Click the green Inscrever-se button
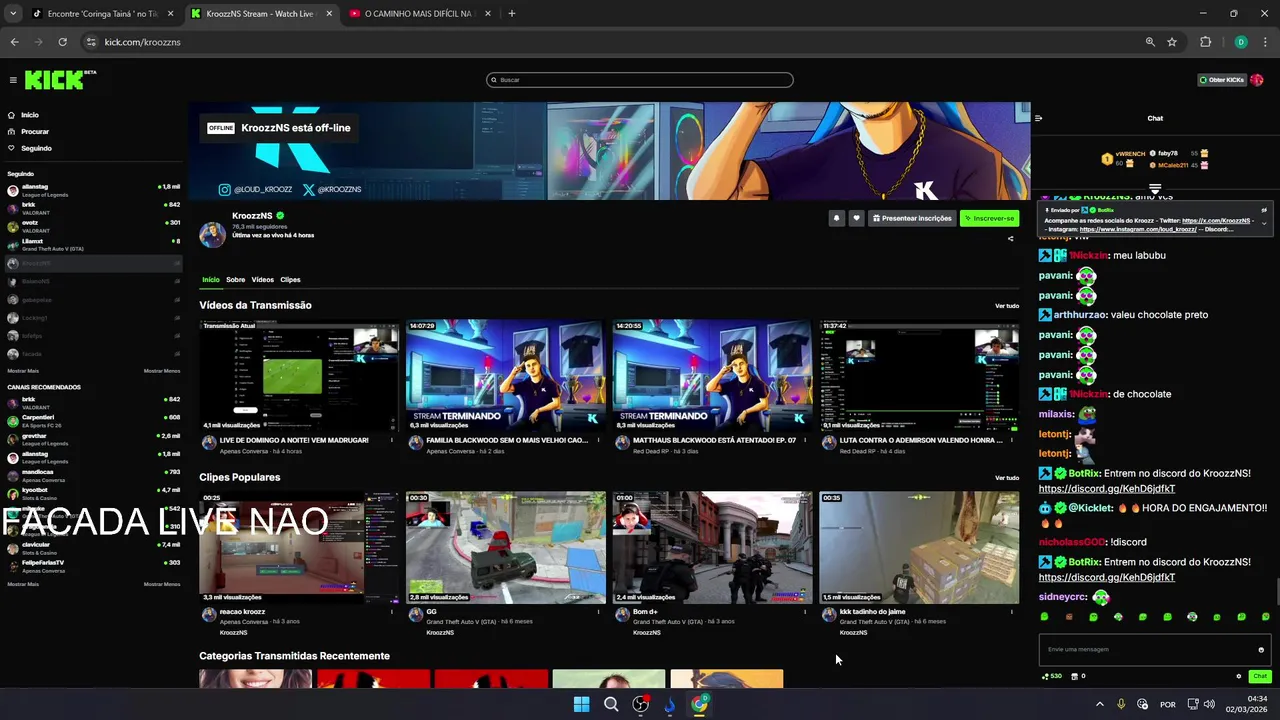Viewport: 1280px width, 720px height. pyautogui.click(x=989, y=218)
